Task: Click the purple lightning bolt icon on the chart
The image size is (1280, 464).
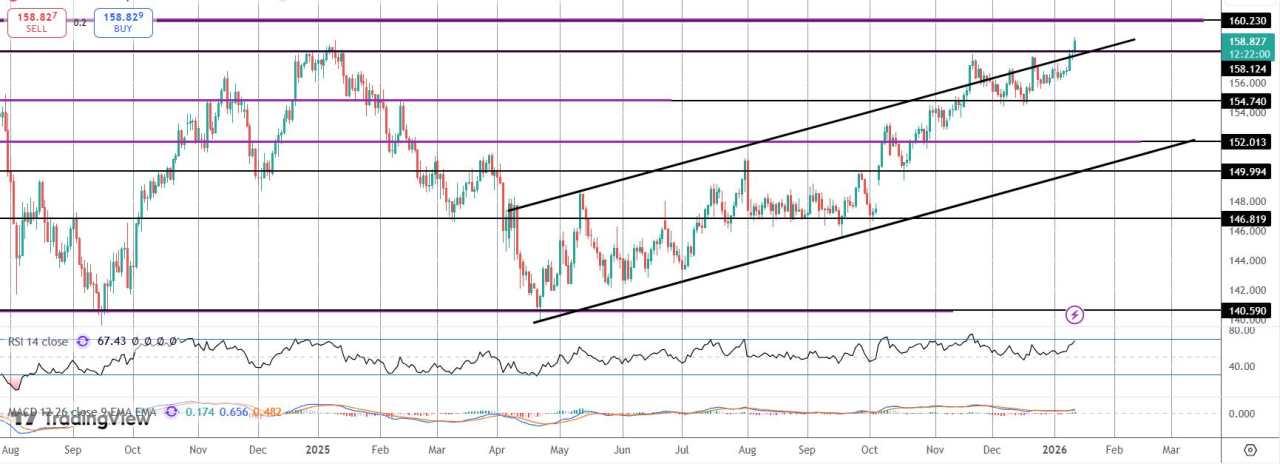Action: tap(1075, 314)
